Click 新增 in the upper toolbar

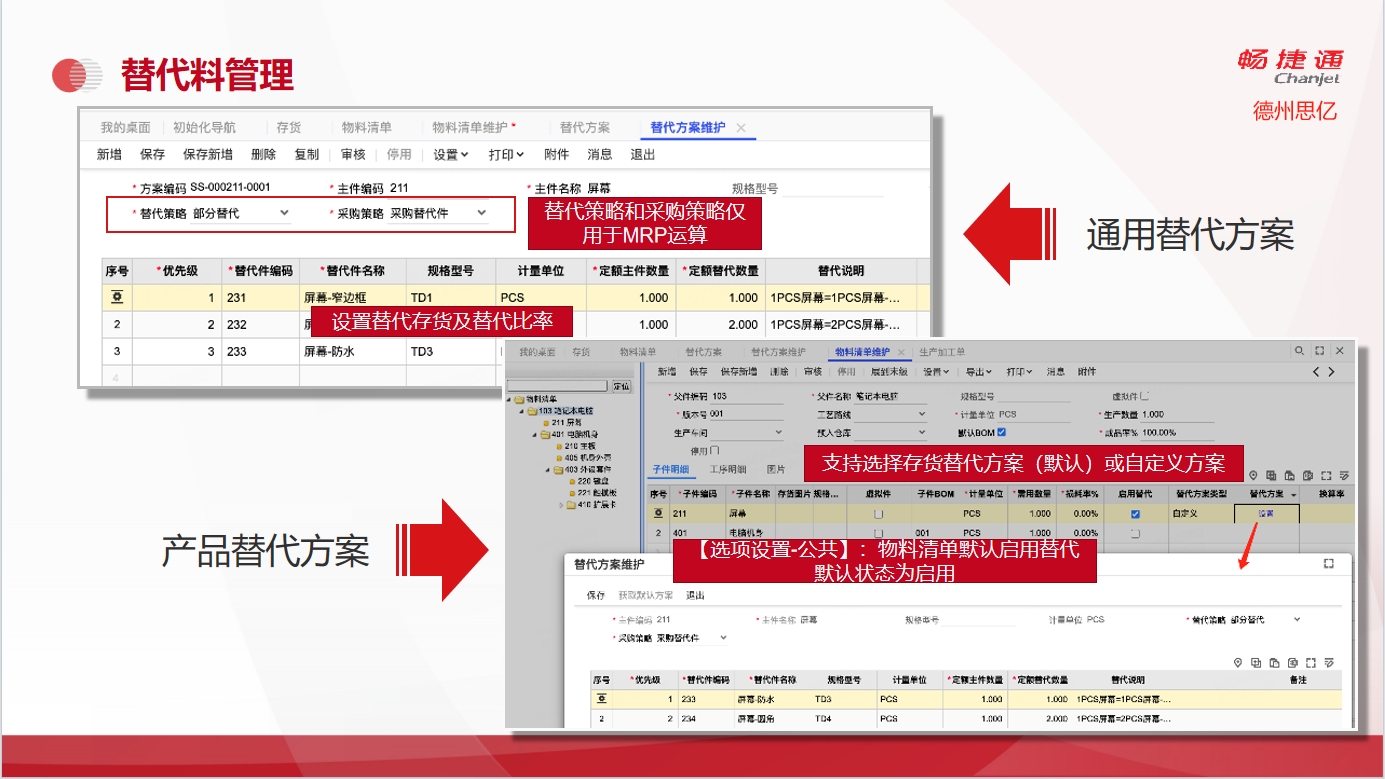[109, 154]
